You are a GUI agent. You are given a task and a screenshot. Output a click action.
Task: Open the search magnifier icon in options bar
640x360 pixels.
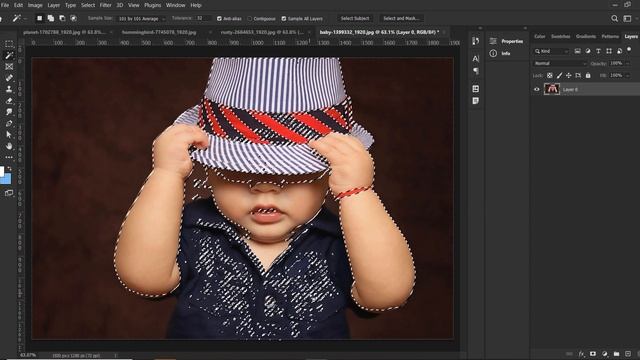pos(614,18)
